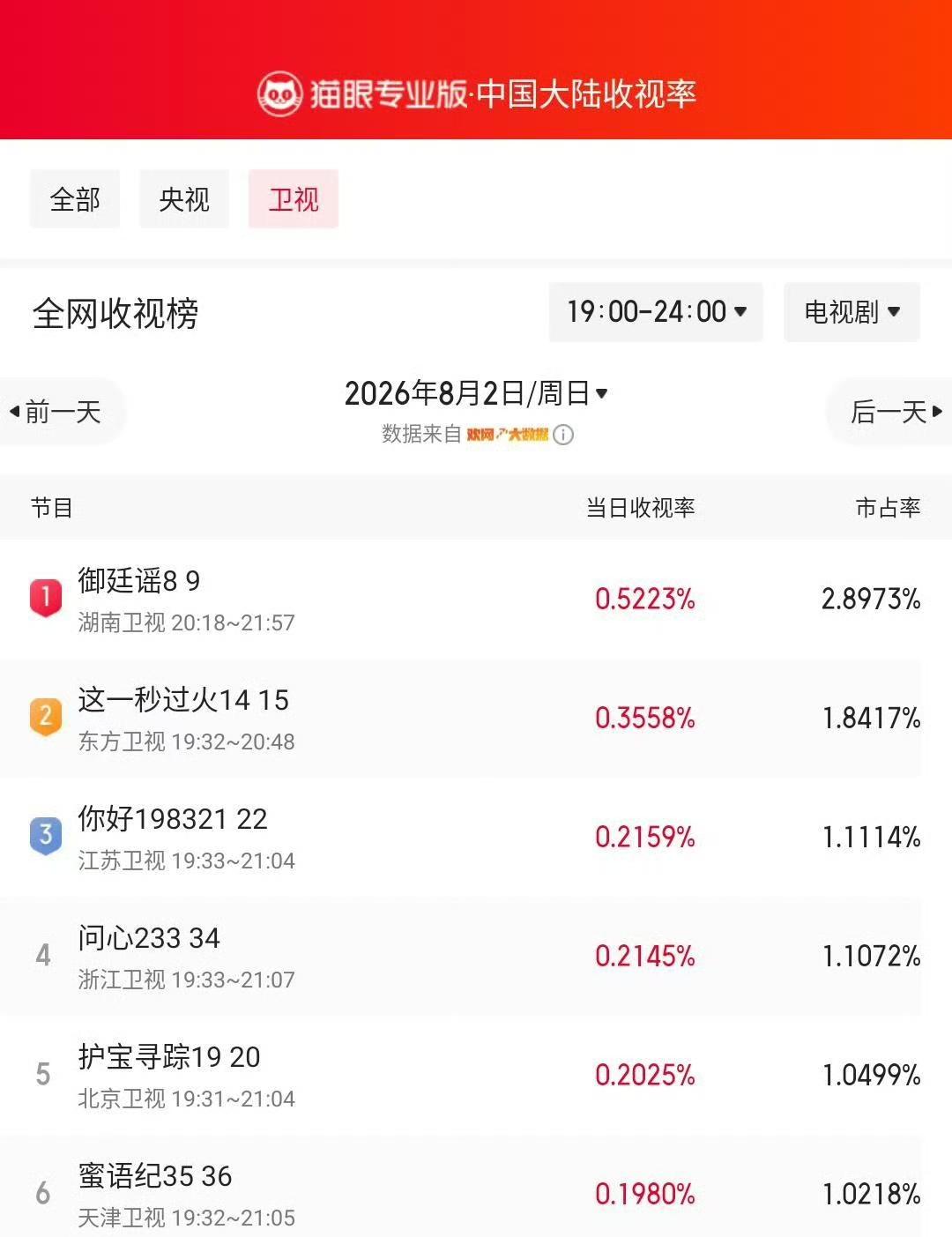This screenshot has width=952, height=1237.
Task: Tap the Maoyan cat logo icon
Action: coord(279,93)
